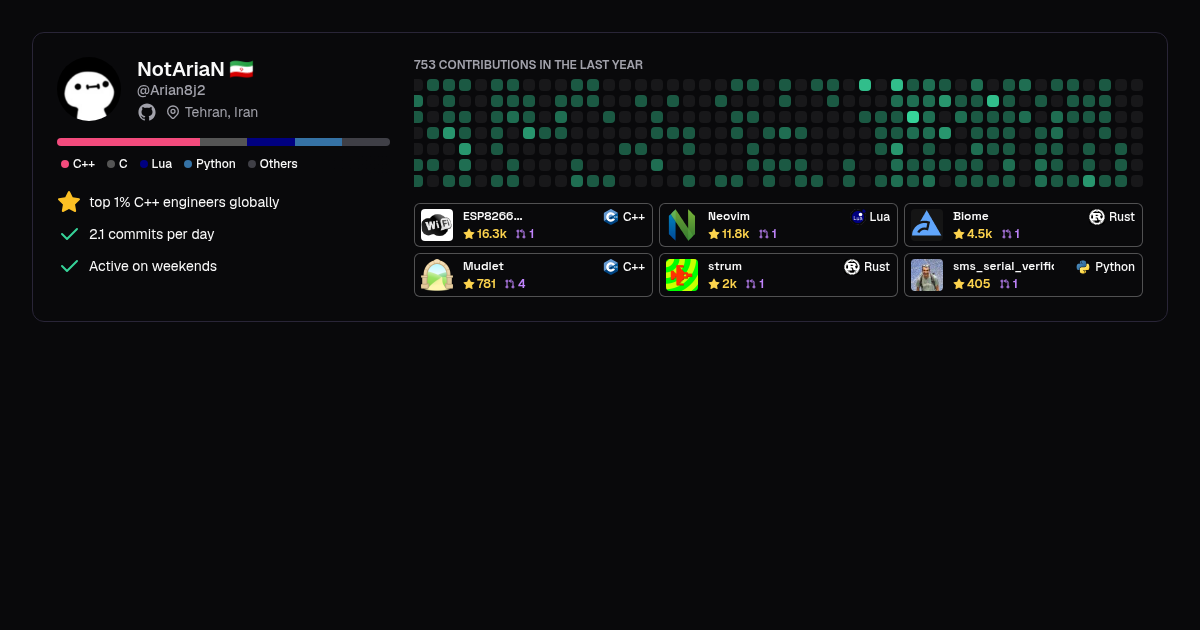
Task: Click the blue dot beside the Python legend
Action: (x=188, y=164)
